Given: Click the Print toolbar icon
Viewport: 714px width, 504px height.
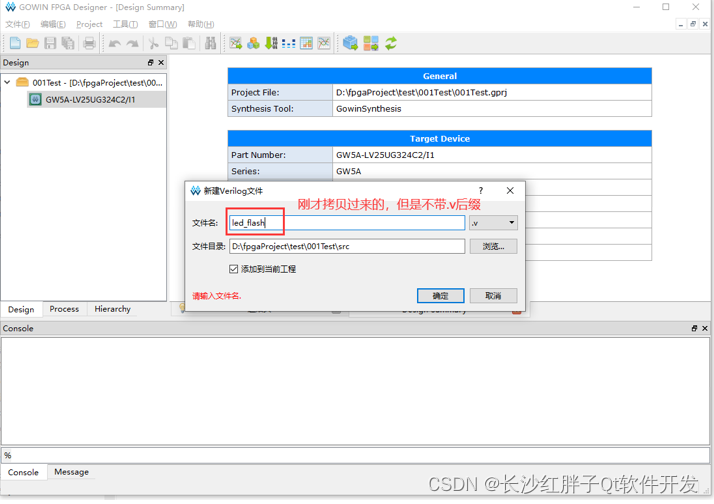Looking at the screenshot, I should [89, 43].
